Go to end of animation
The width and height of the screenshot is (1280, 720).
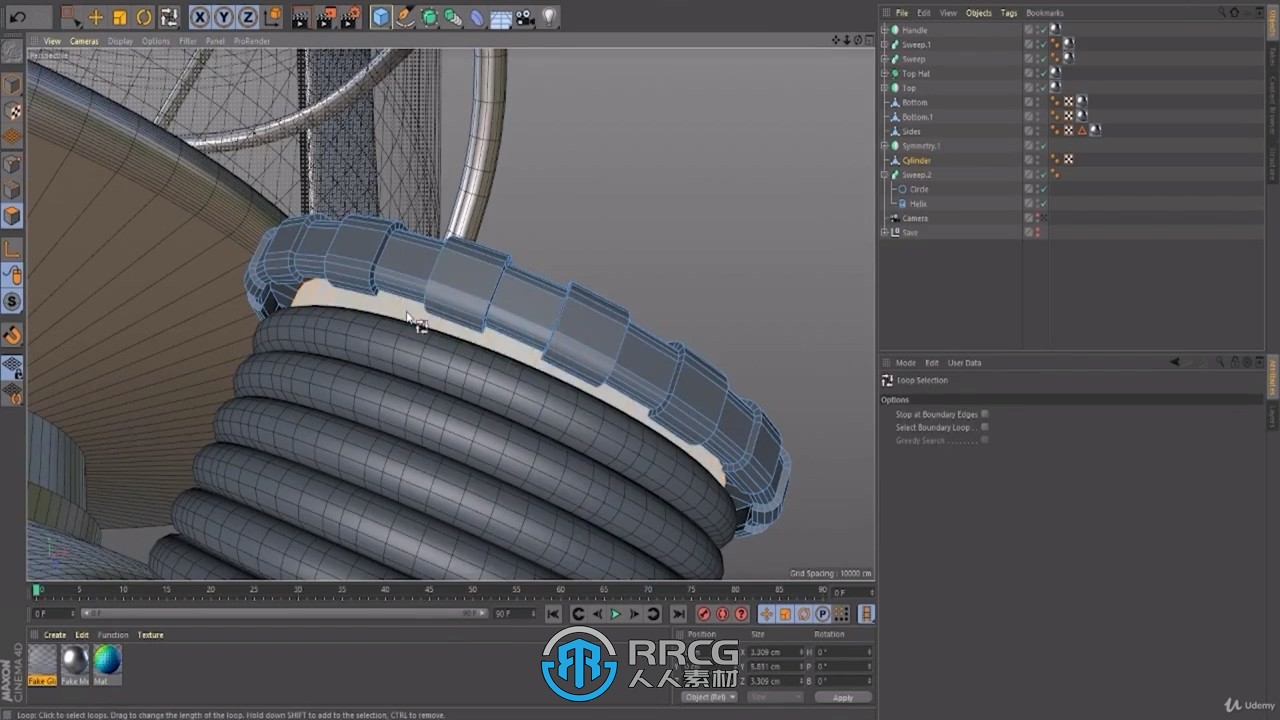tap(678, 614)
